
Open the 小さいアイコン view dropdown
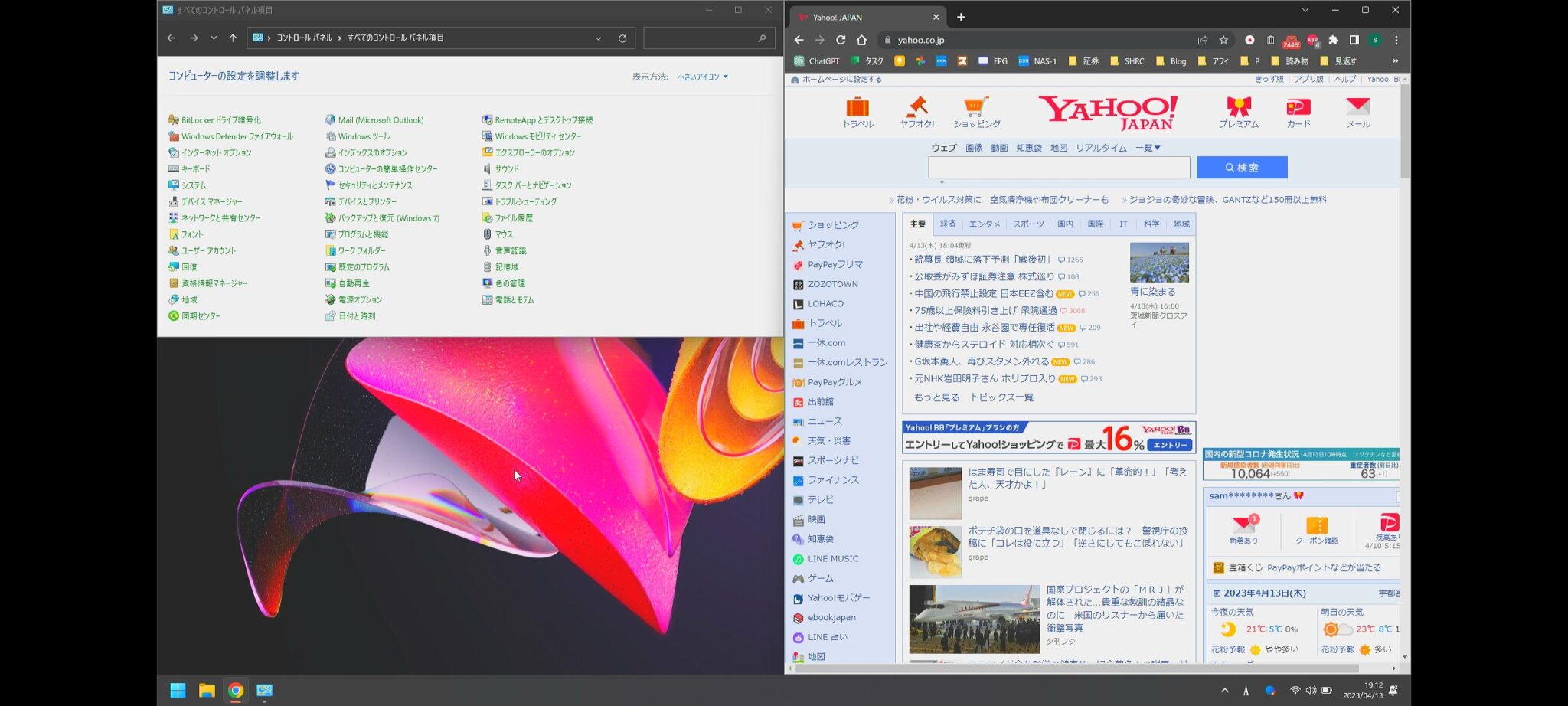pyautogui.click(x=699, y=77)
